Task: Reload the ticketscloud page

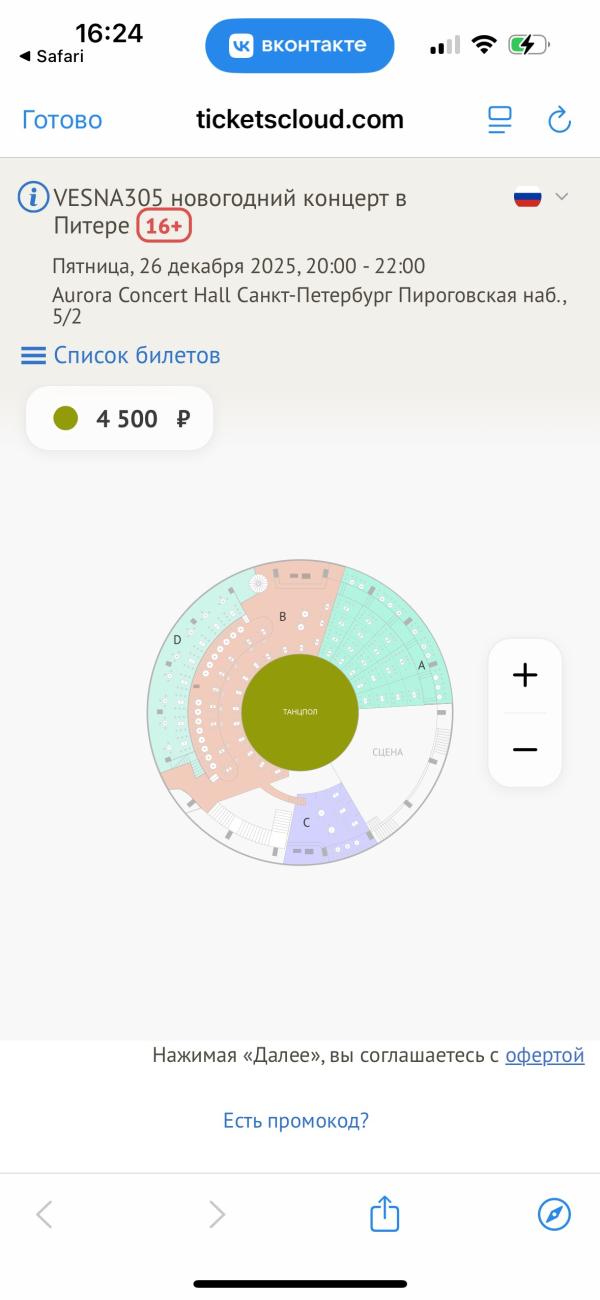Action: [x=559, y=120]
